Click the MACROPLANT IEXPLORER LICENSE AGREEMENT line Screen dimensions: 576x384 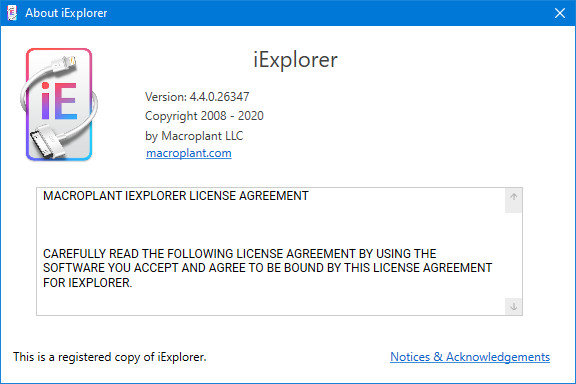pos(176,196)
